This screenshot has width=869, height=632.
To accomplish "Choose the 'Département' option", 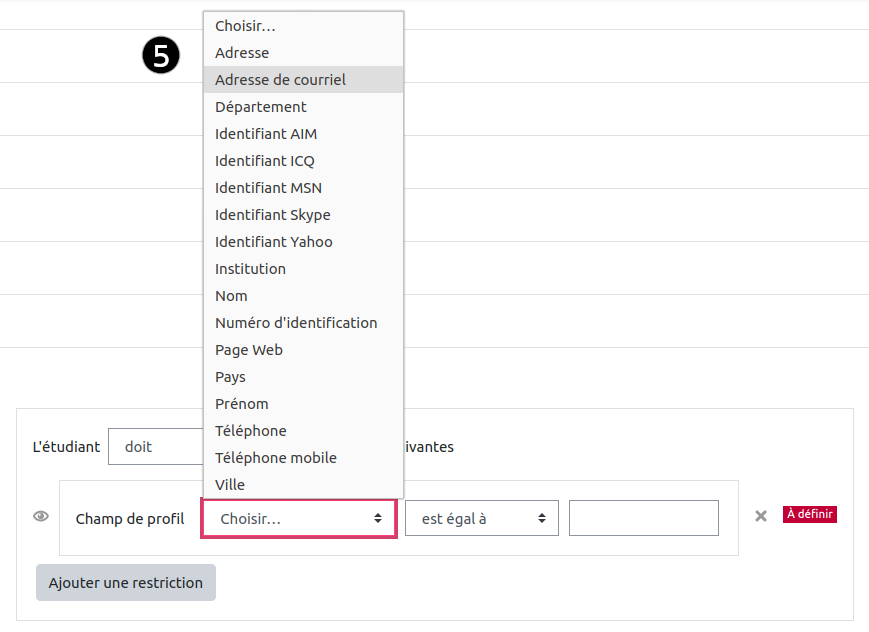I will [261, 107].
